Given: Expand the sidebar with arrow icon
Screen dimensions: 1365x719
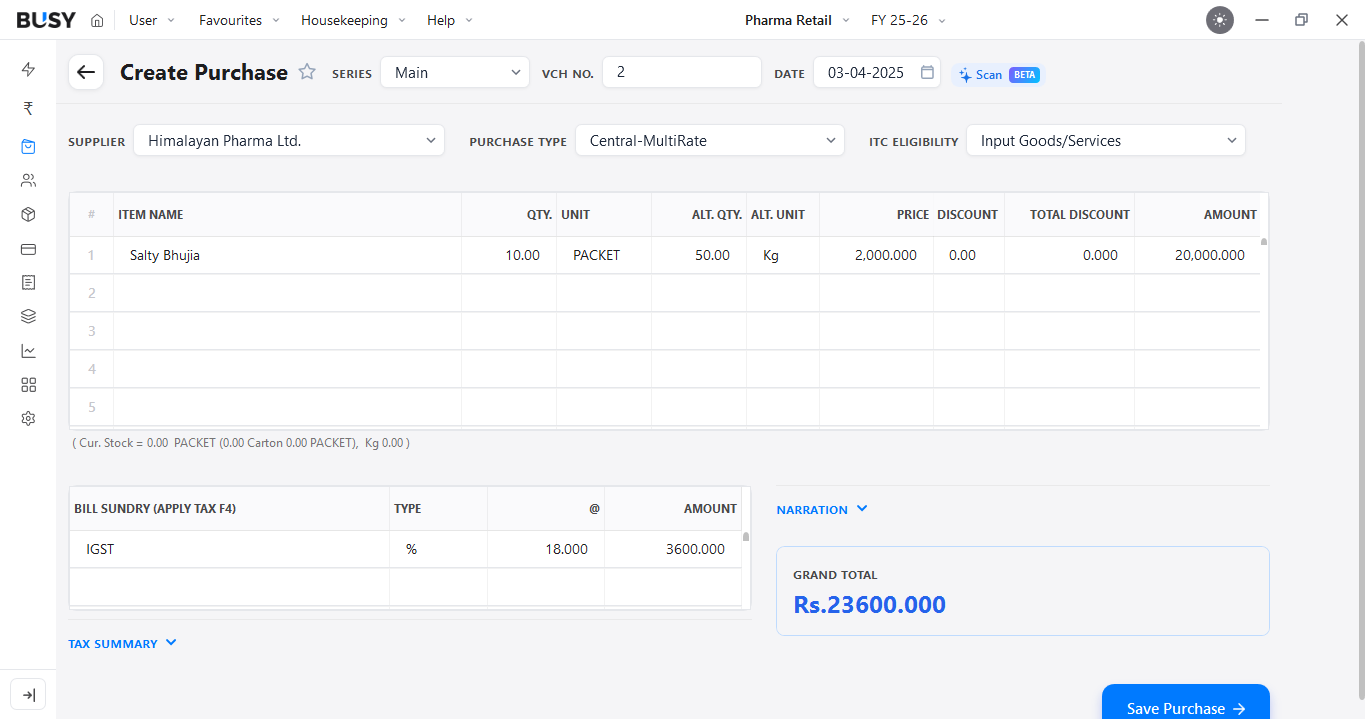Looking at the screenshot, I should pos(28,695).
